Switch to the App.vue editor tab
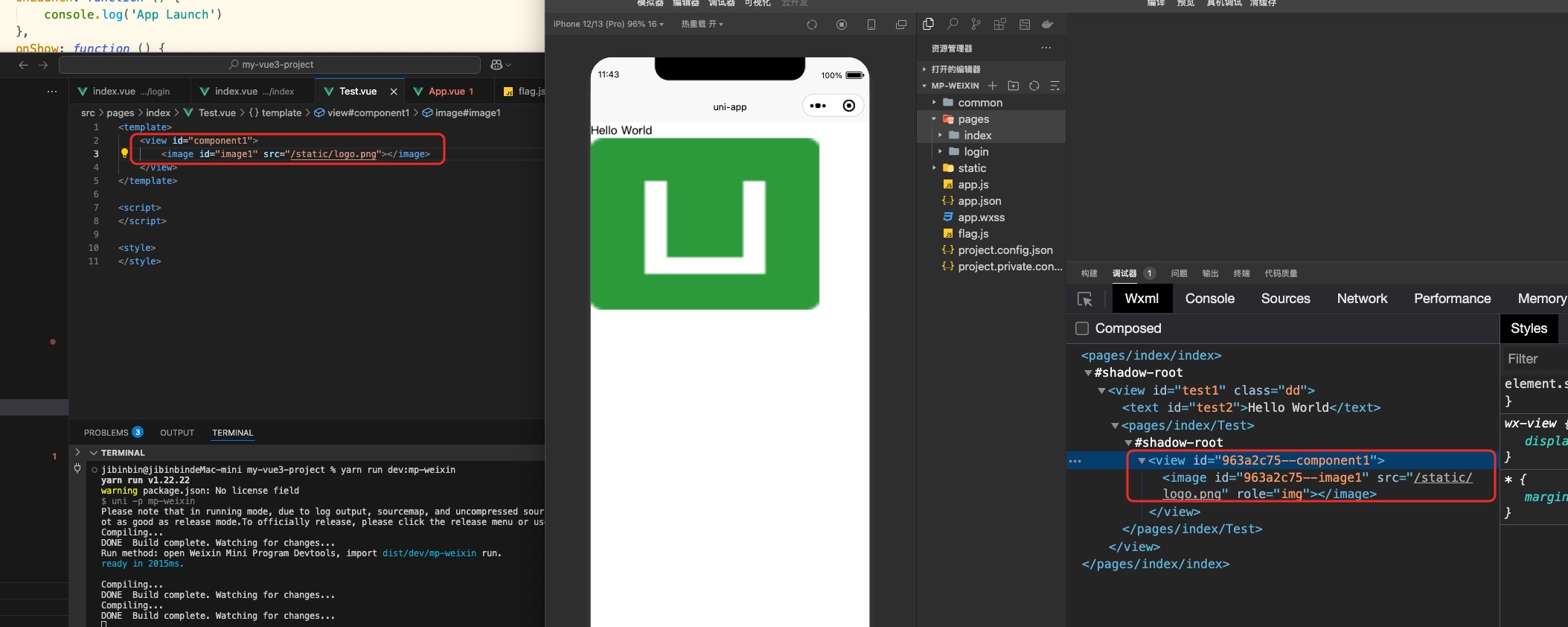The height and width of the screenshot is (627, 1568). click(449, 92)
